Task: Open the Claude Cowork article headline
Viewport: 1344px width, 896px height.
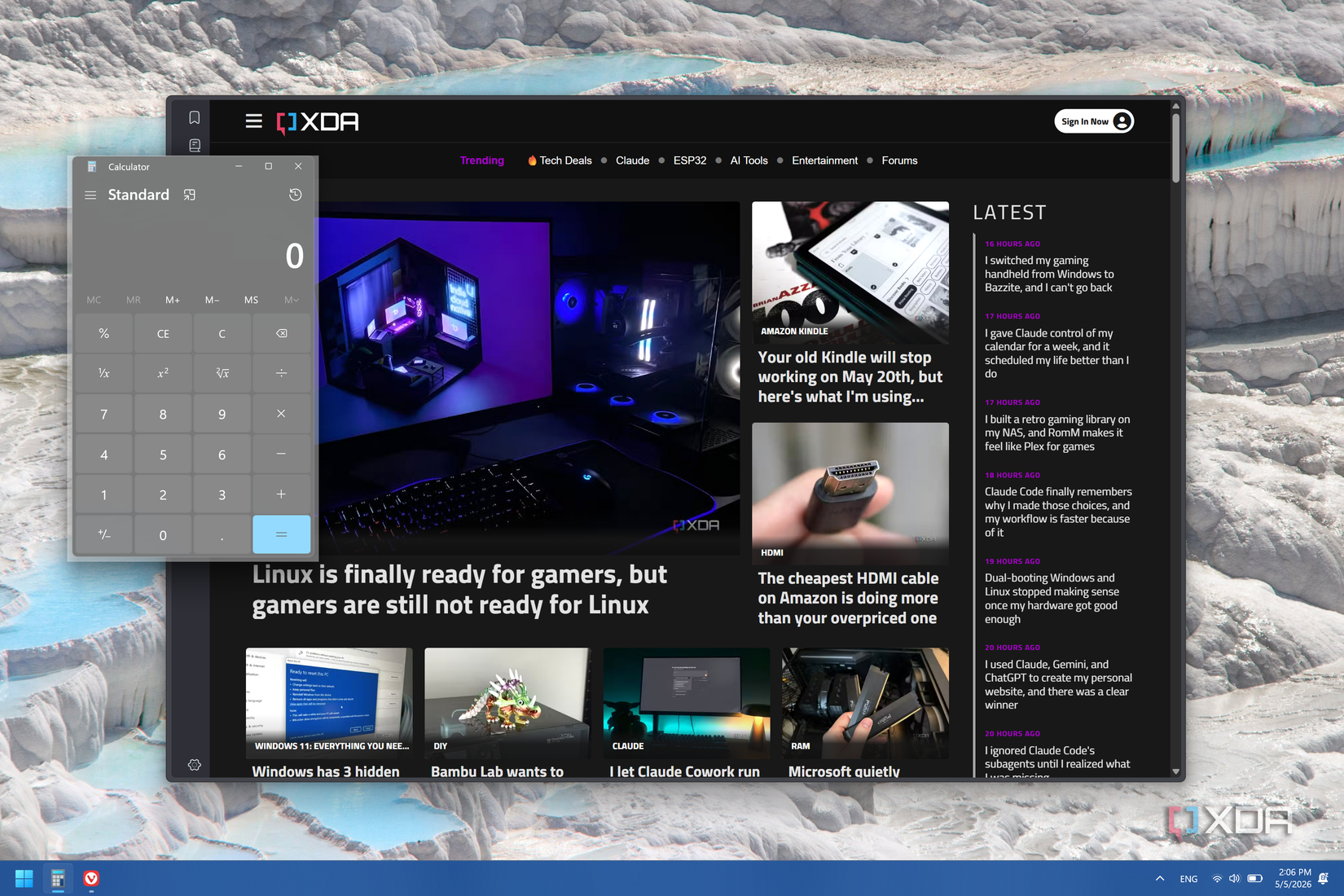Action: point(684,771)
